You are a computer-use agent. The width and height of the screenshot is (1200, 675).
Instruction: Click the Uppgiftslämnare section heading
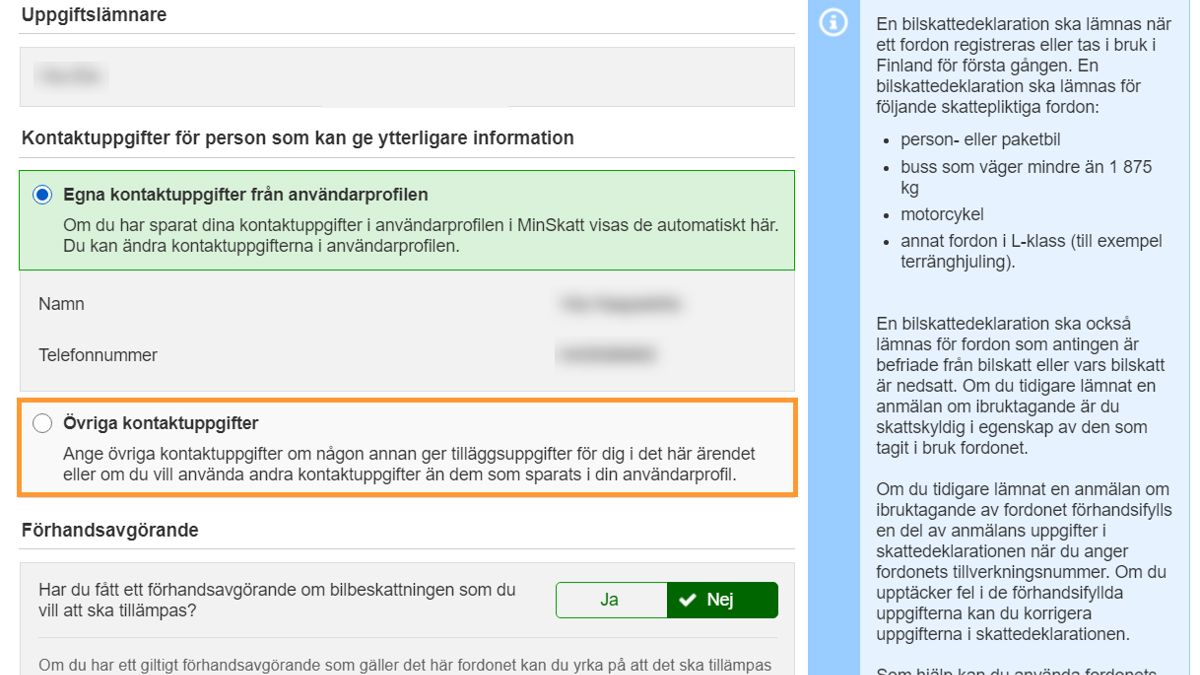[94, 15]
